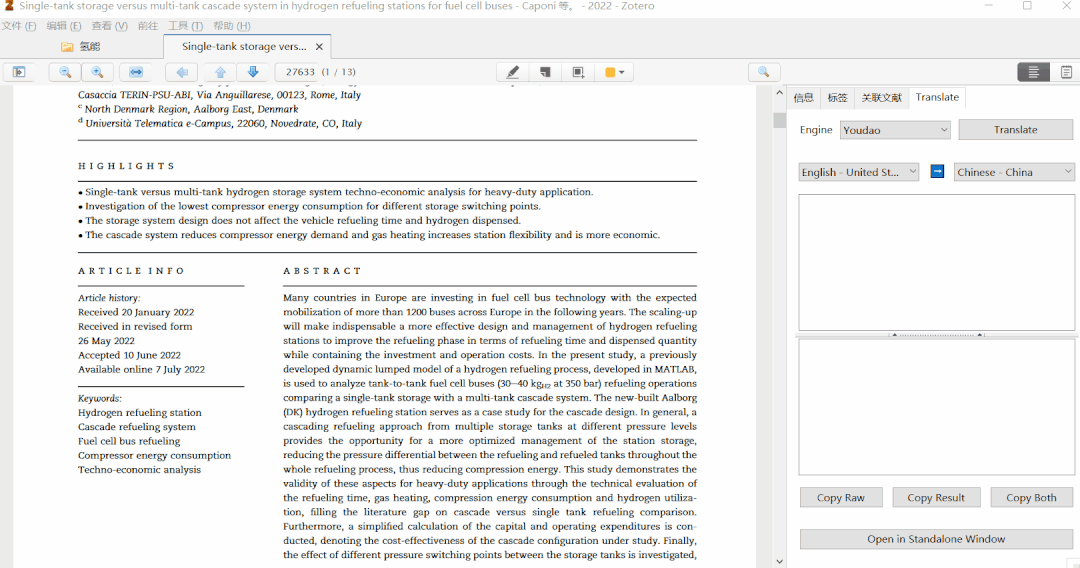Open the target language Chinese dropdown
Image resolution: width=1080 pixels, height=568 pixels.
(1014, 172)
